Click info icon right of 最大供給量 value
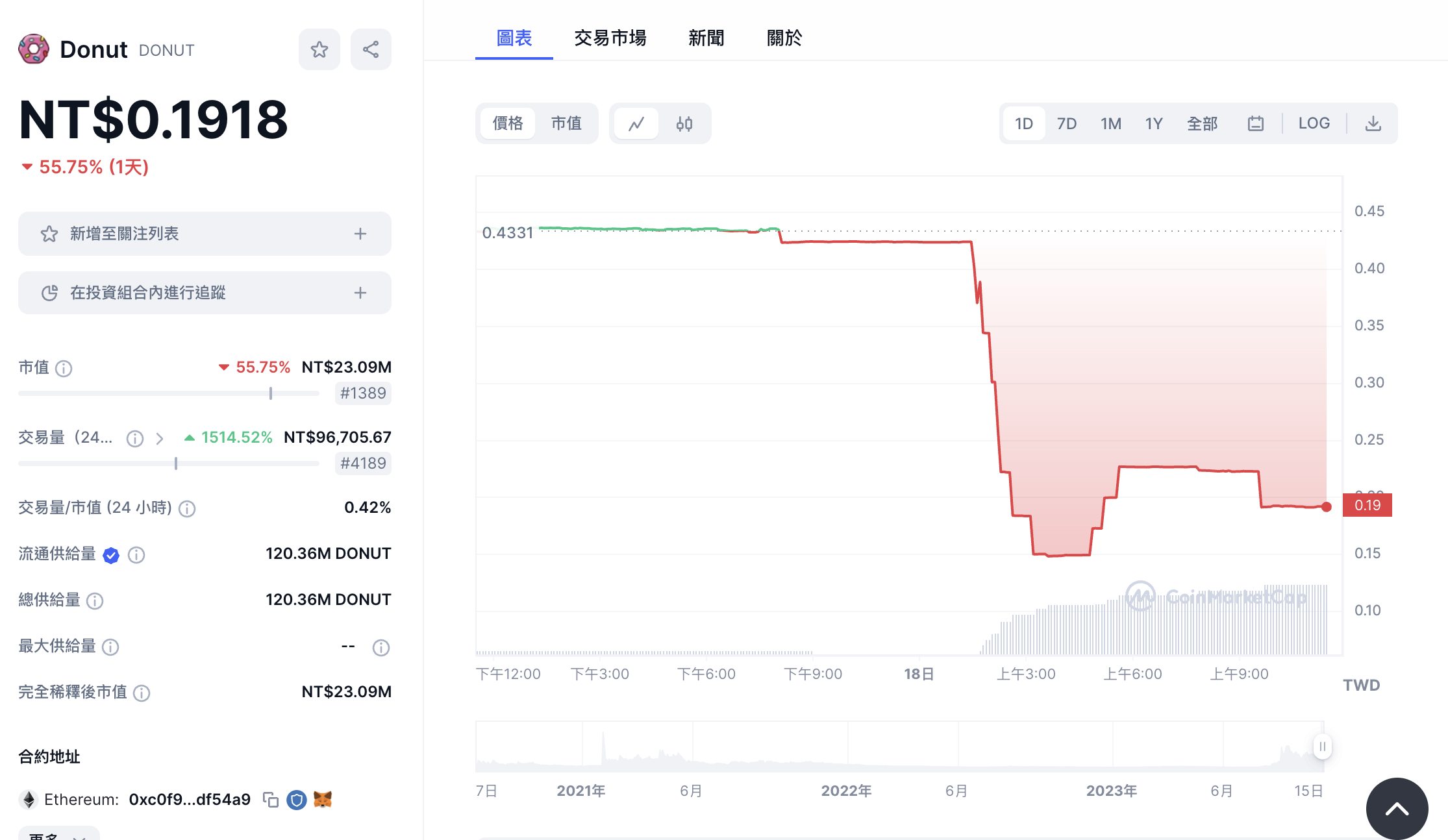 click(x=381, y=648)
